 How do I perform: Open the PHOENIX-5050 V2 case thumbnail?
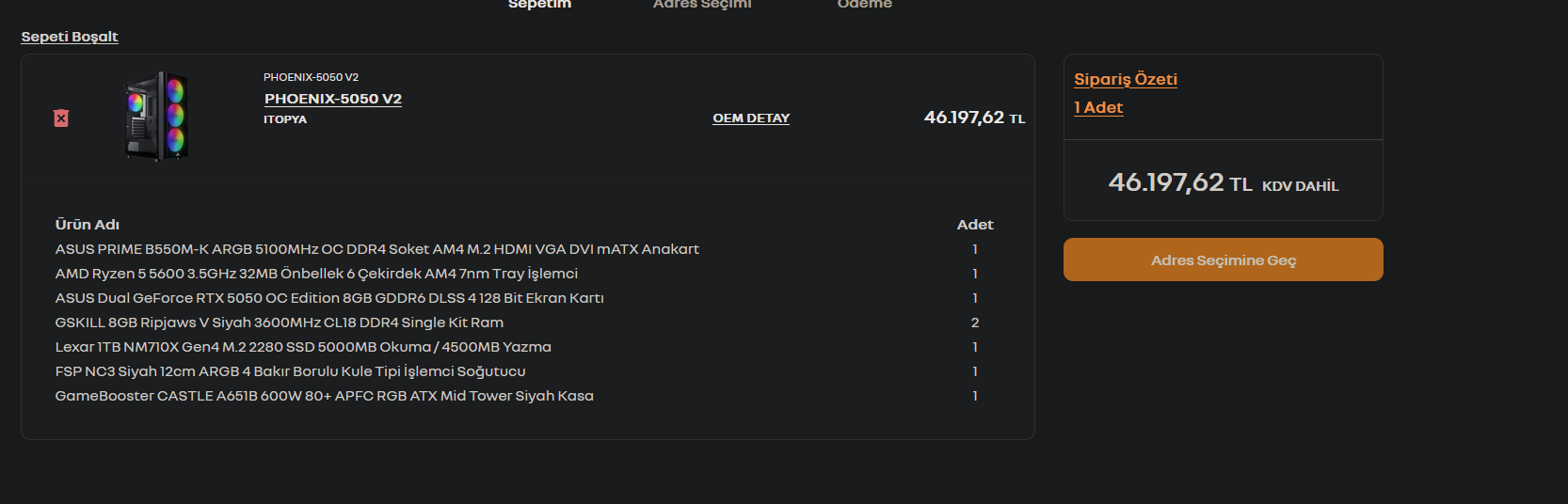pos(157,117)
